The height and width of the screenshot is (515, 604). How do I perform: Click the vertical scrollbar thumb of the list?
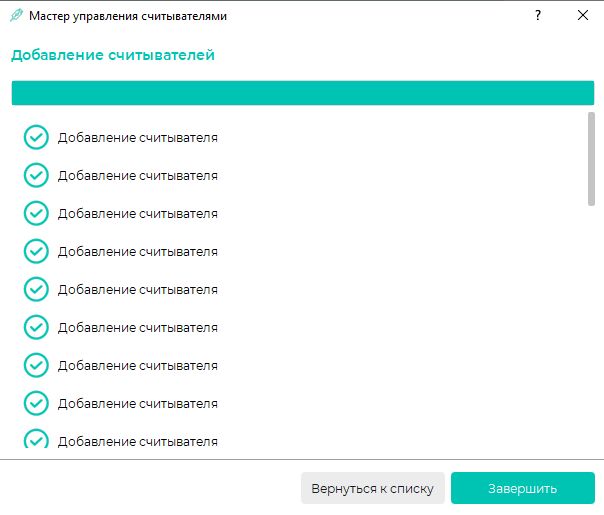click(x=591, y=159)
